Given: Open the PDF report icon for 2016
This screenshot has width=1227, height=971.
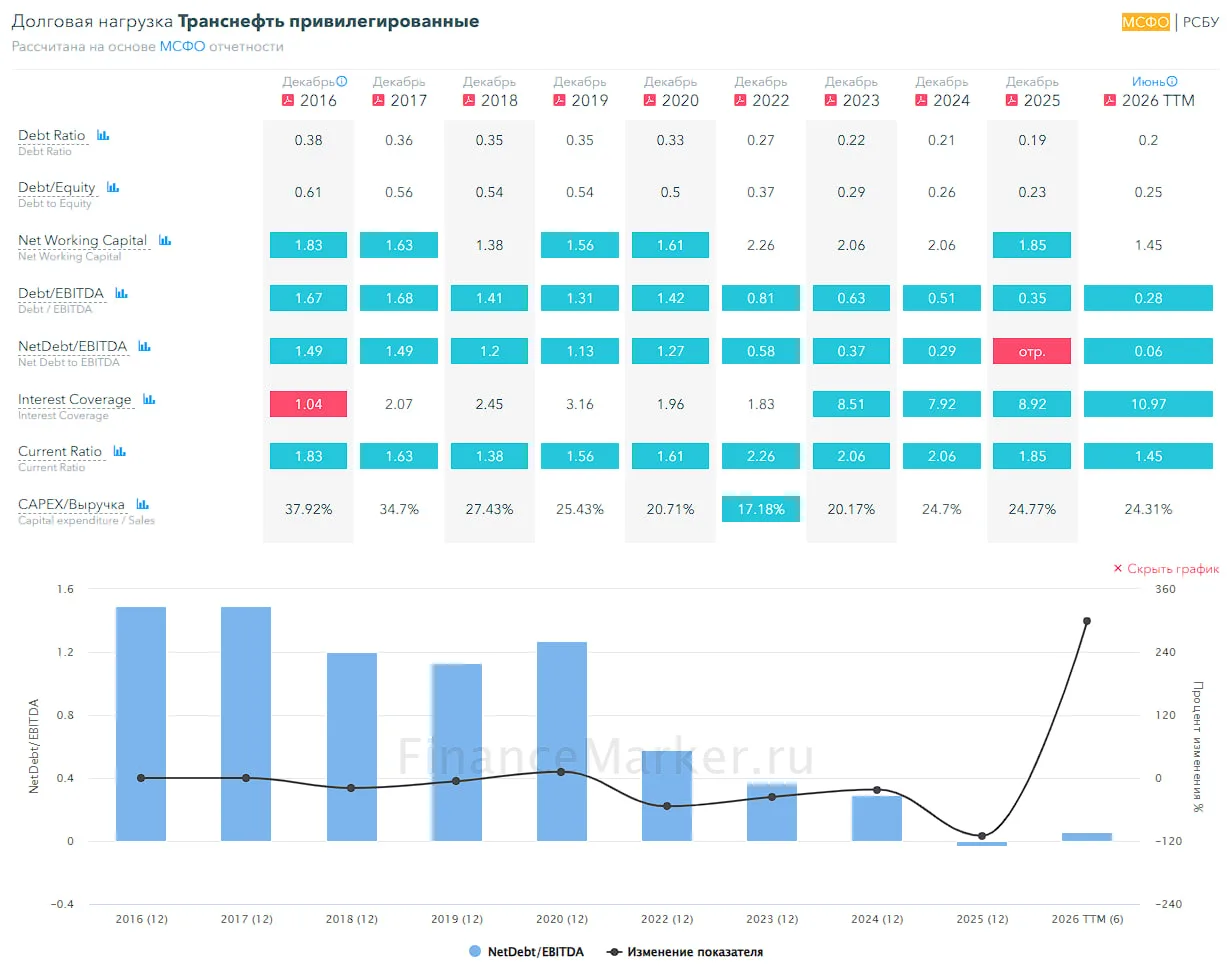Looking at the screenshot, I should (288, 100).
